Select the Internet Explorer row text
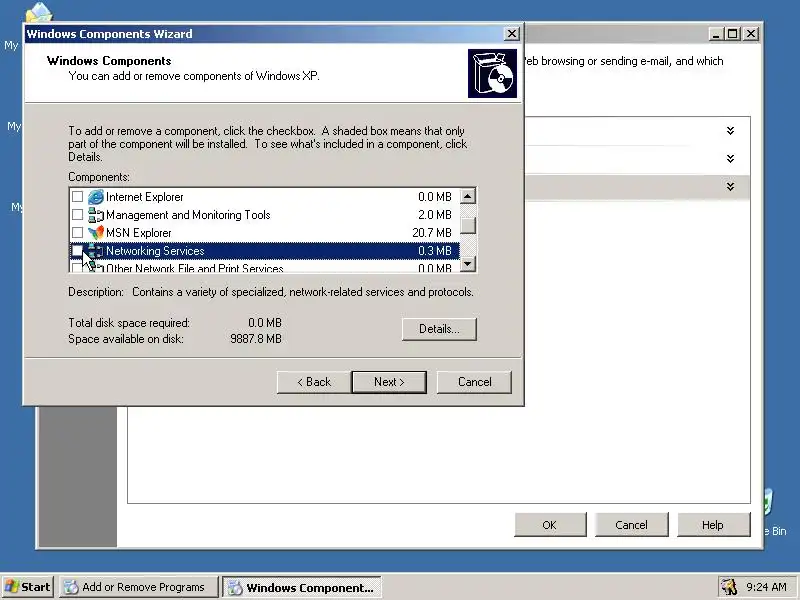 (144, 197)
